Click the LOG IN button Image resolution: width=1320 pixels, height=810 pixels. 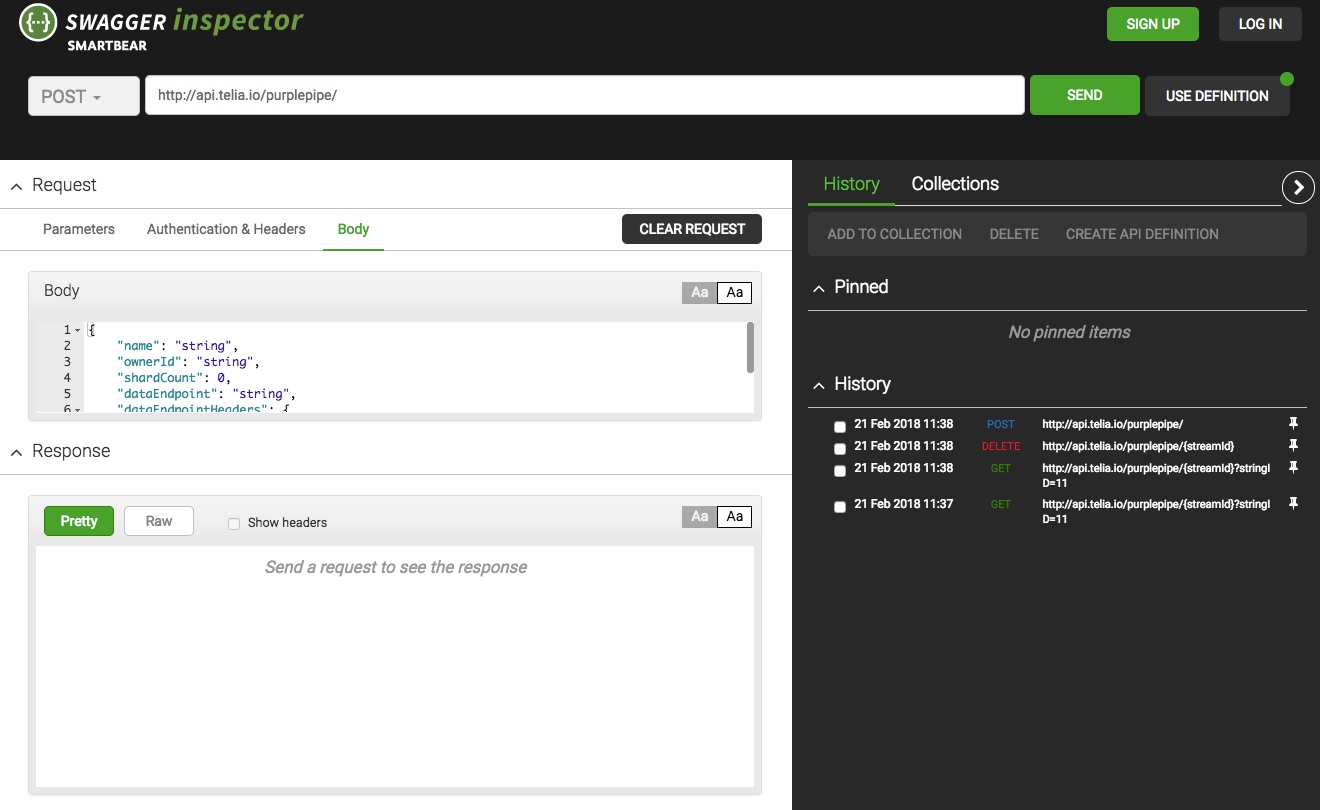1260,24
